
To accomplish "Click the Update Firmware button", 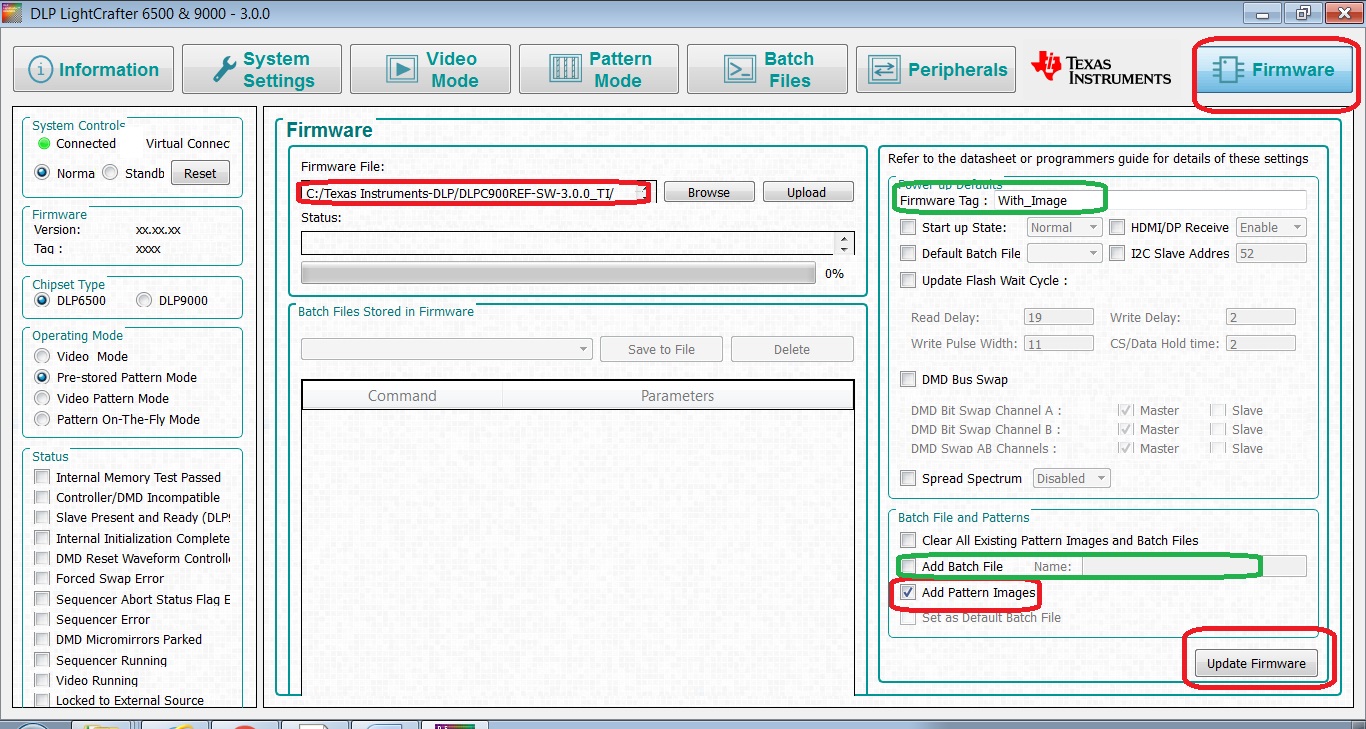I will pos(1256,663).
